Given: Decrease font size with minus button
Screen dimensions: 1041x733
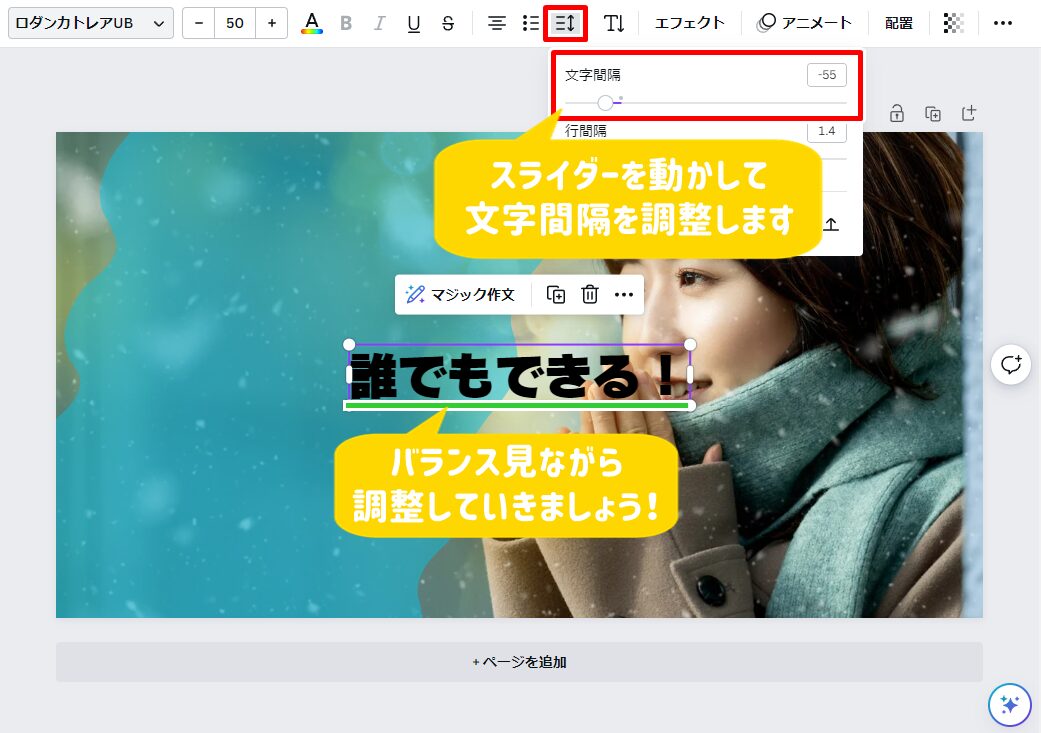Looking at the screenshot, I should [199, 23].
